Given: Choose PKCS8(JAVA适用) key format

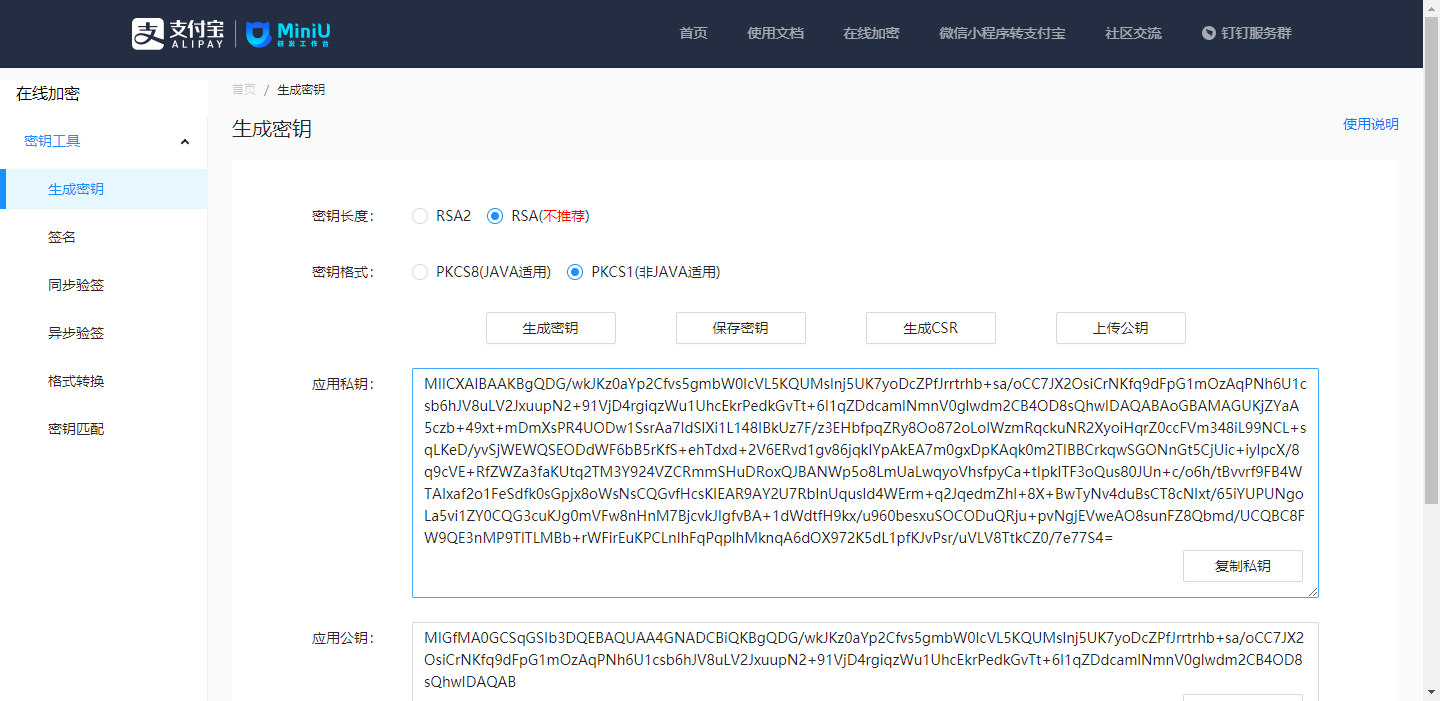Looking at the screenshot, I should click(420, 272).
